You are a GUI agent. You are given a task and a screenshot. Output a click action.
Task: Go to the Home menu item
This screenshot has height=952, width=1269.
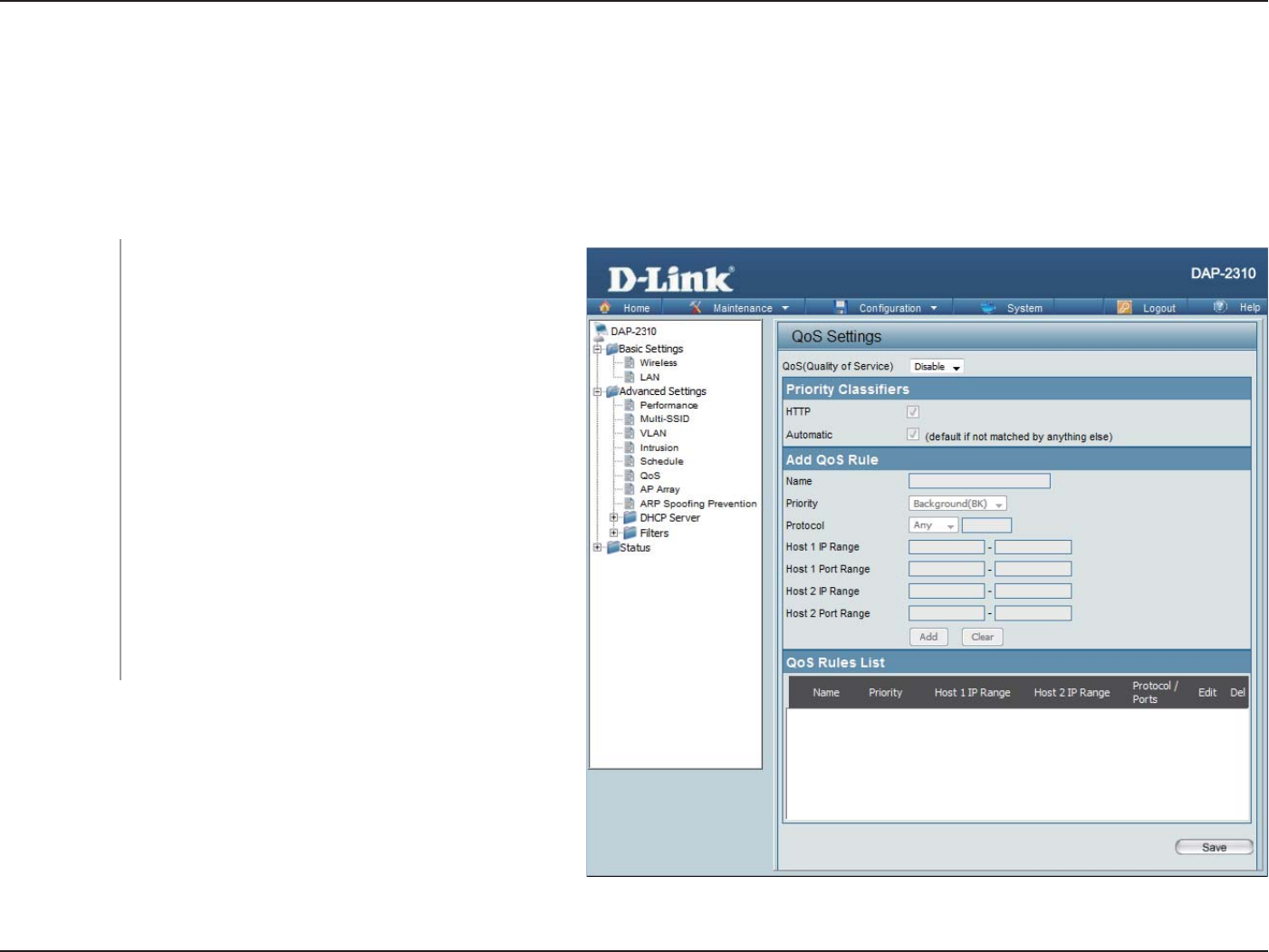(x=636, y=308)
